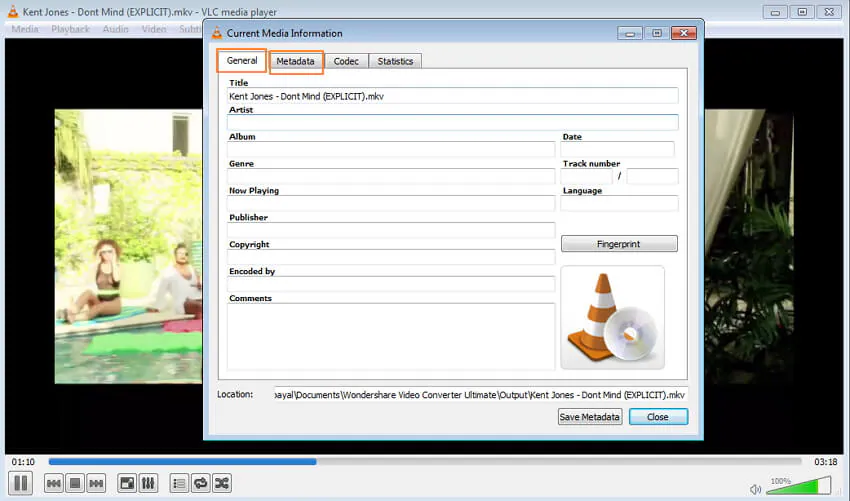Click the Language input field

pos(620,203)
